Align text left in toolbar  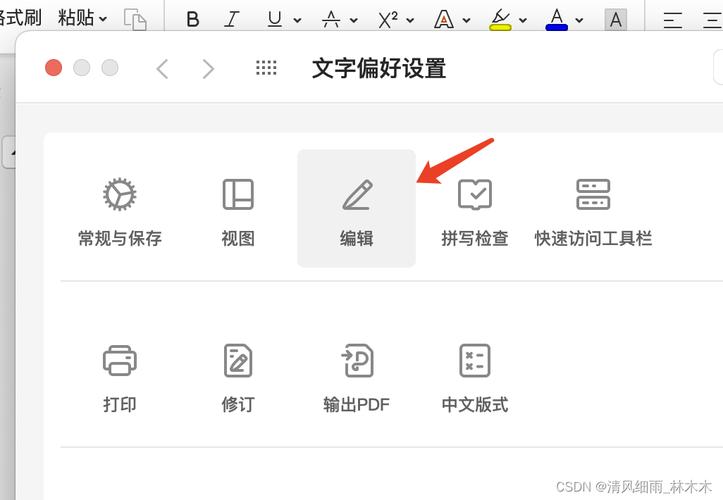pyautogui.click(x=672, y=20)
